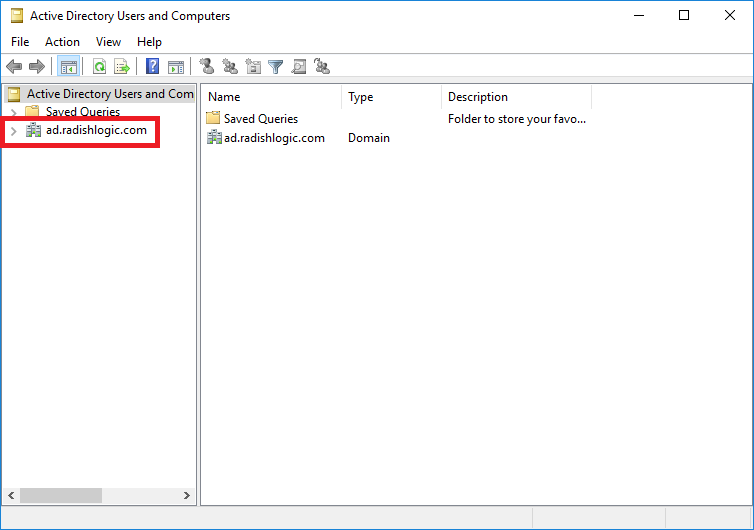Click the Refresh toolbar icon
754x530 pixels.
pyautogui.click(x=99, y=66)
